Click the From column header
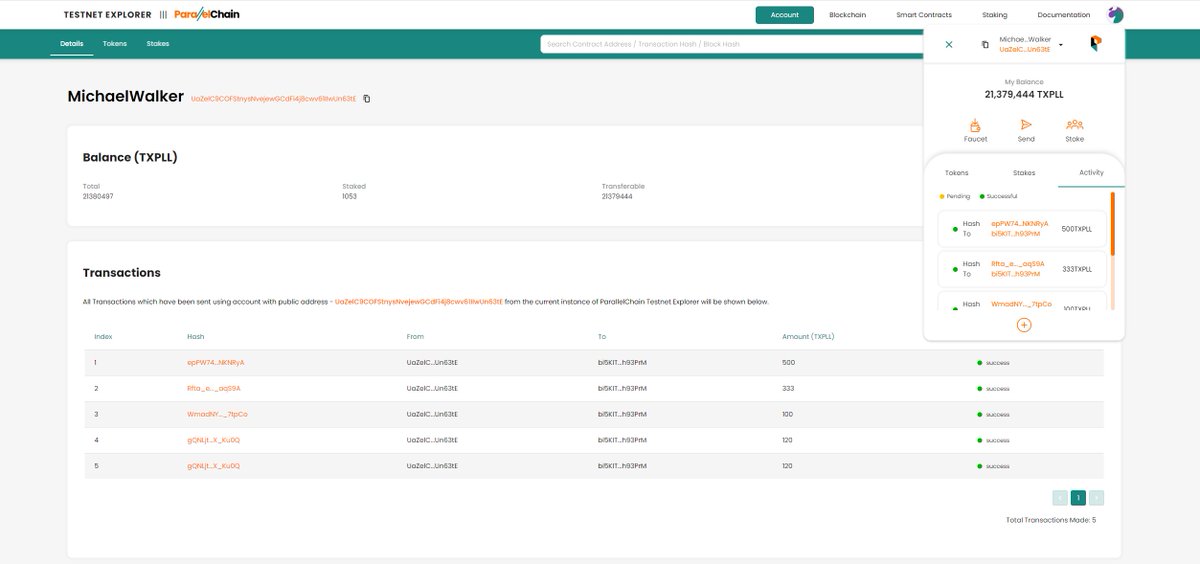 point(415,337)
